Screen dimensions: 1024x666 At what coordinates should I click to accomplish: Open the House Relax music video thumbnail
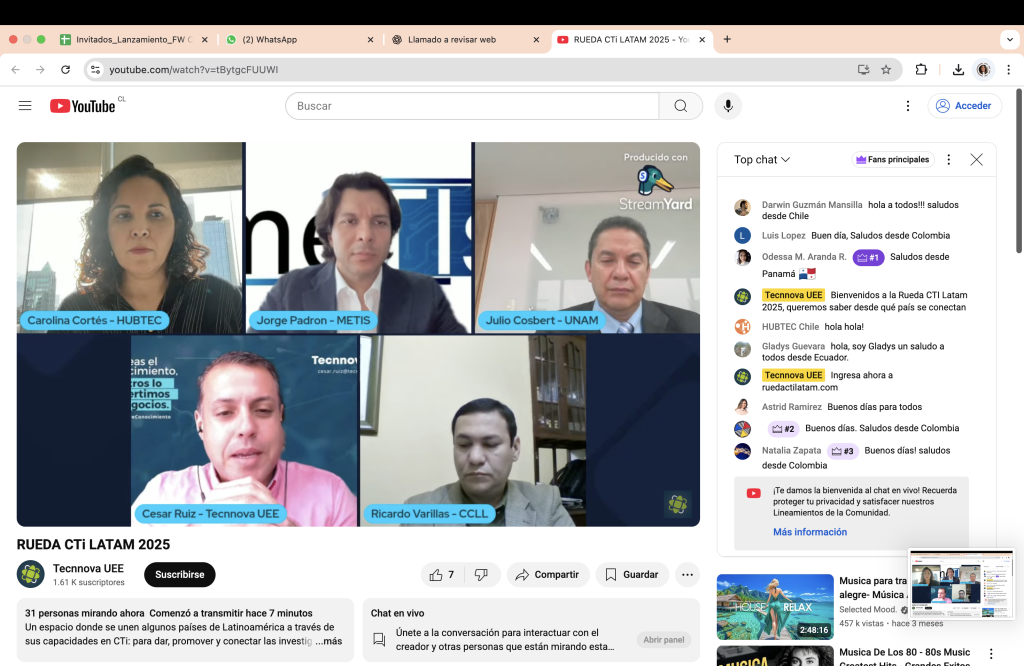point(774,607)
